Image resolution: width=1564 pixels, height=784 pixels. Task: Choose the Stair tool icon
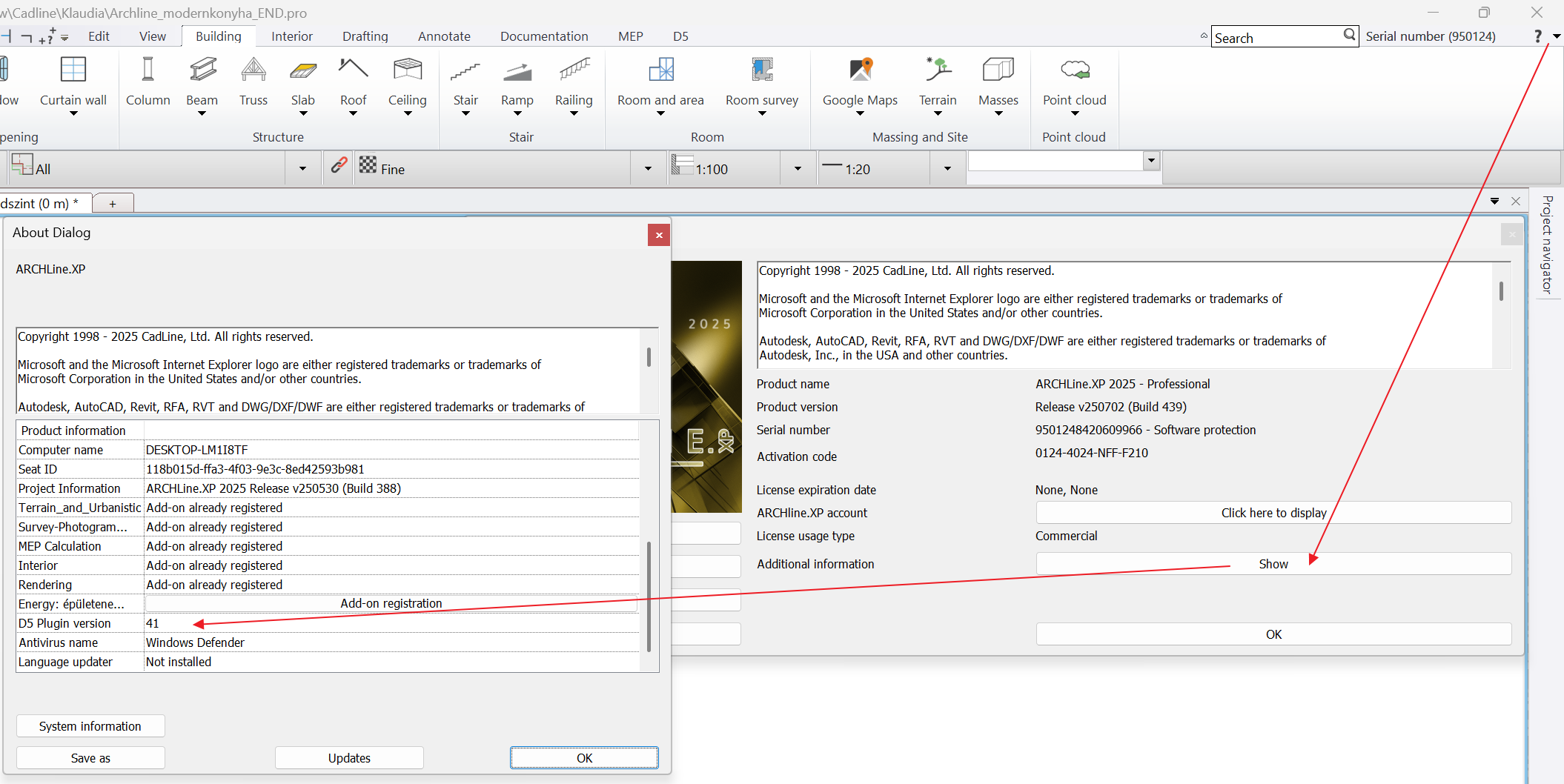(x=465, y=70)
